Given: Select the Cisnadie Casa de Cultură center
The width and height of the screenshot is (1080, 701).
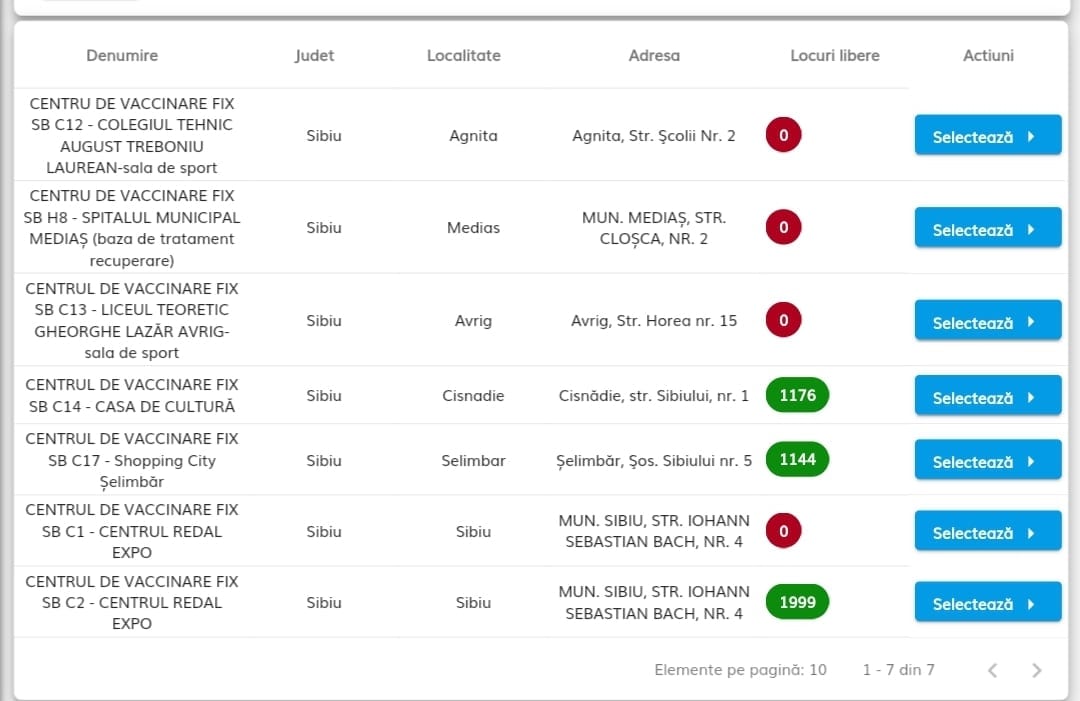Looking at the screenshot, I should pos(988,396).
